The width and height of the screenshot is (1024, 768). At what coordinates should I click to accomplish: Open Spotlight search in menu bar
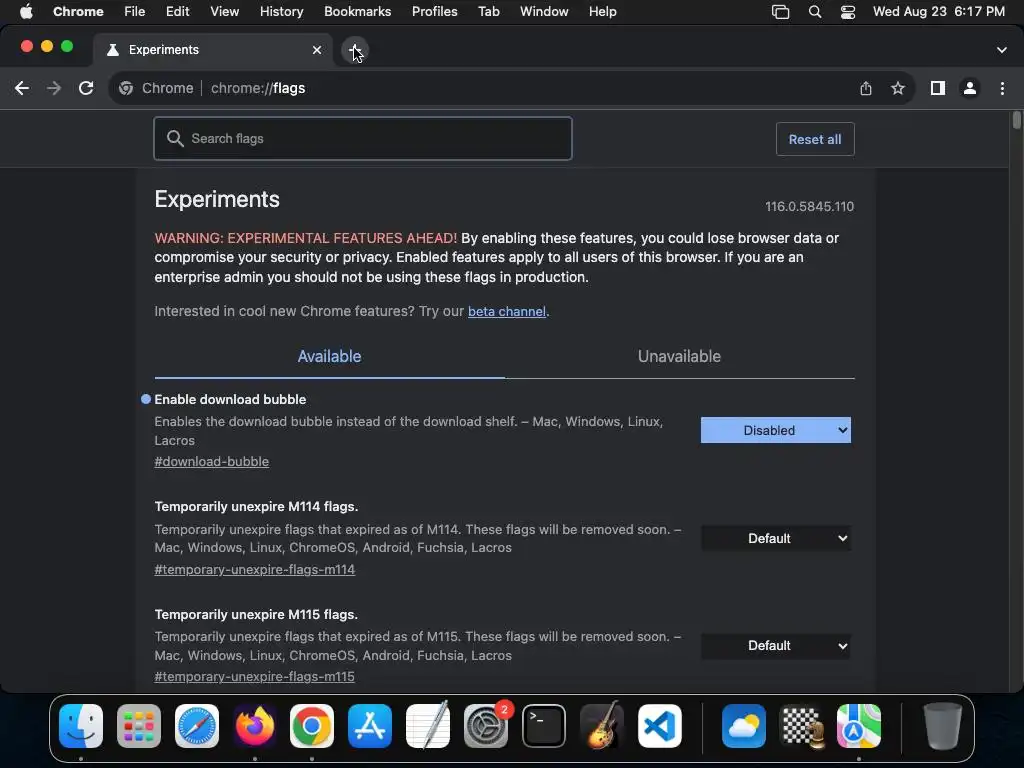815,12
